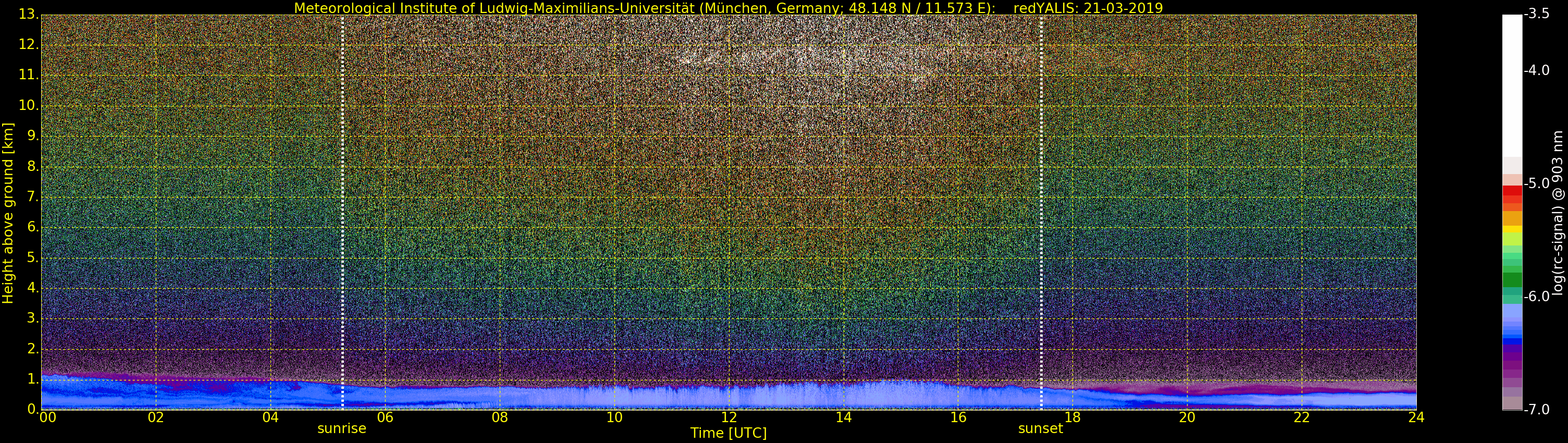Click the '11.' height axis tick label

[x=29, y=75]
